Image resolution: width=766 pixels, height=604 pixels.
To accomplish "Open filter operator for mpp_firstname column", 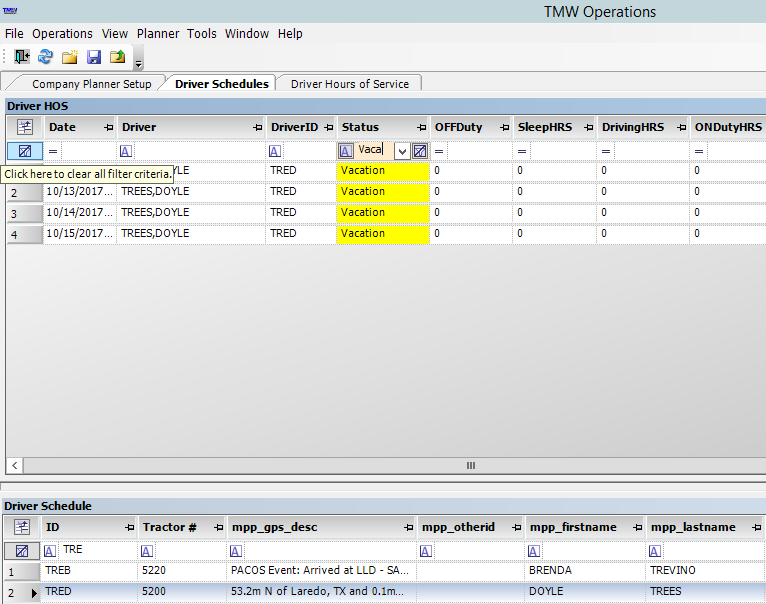I will click(534, 551).
